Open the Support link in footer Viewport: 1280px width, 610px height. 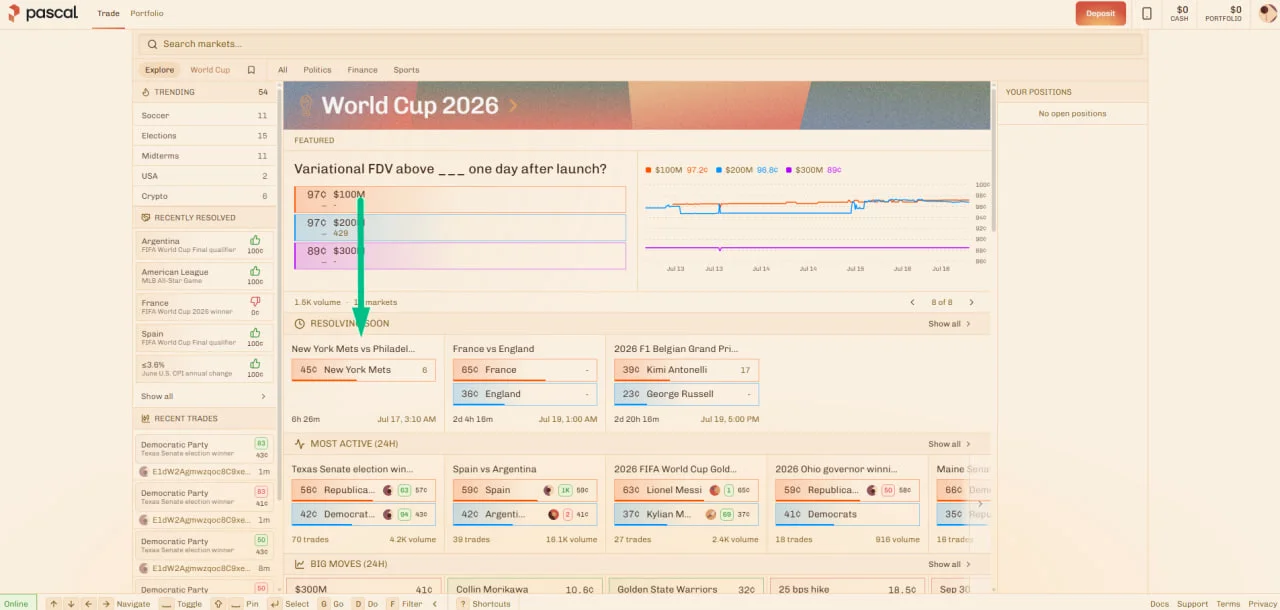1192,604
